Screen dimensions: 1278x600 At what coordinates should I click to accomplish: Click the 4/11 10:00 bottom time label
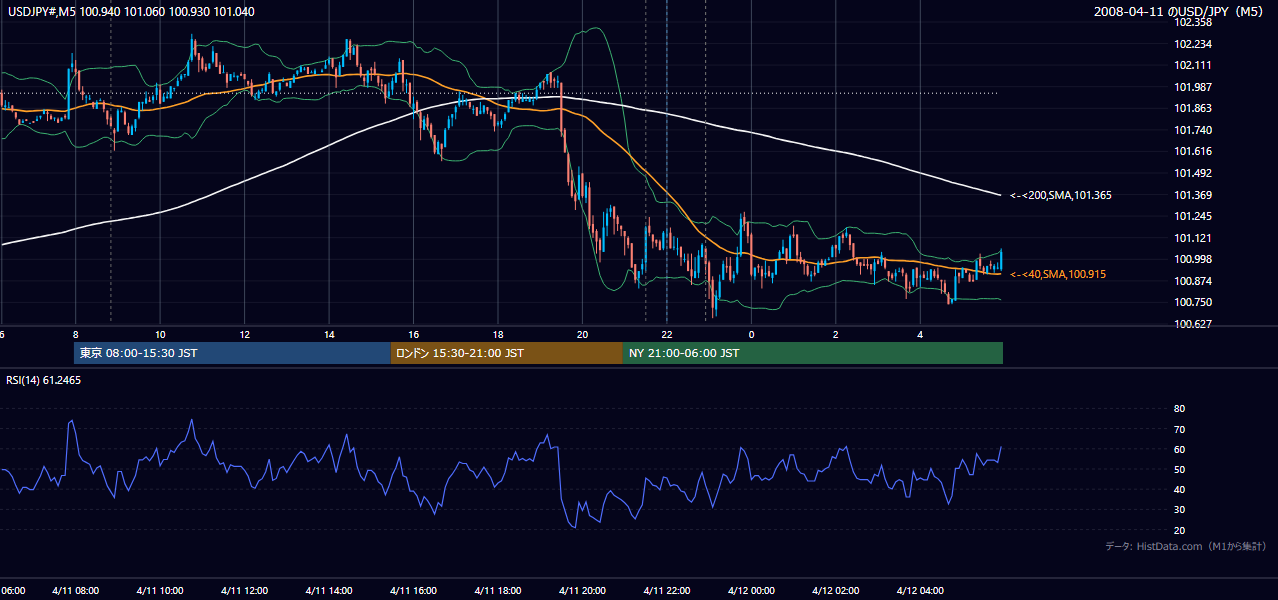pyautogui.click(x=160, y=591)
